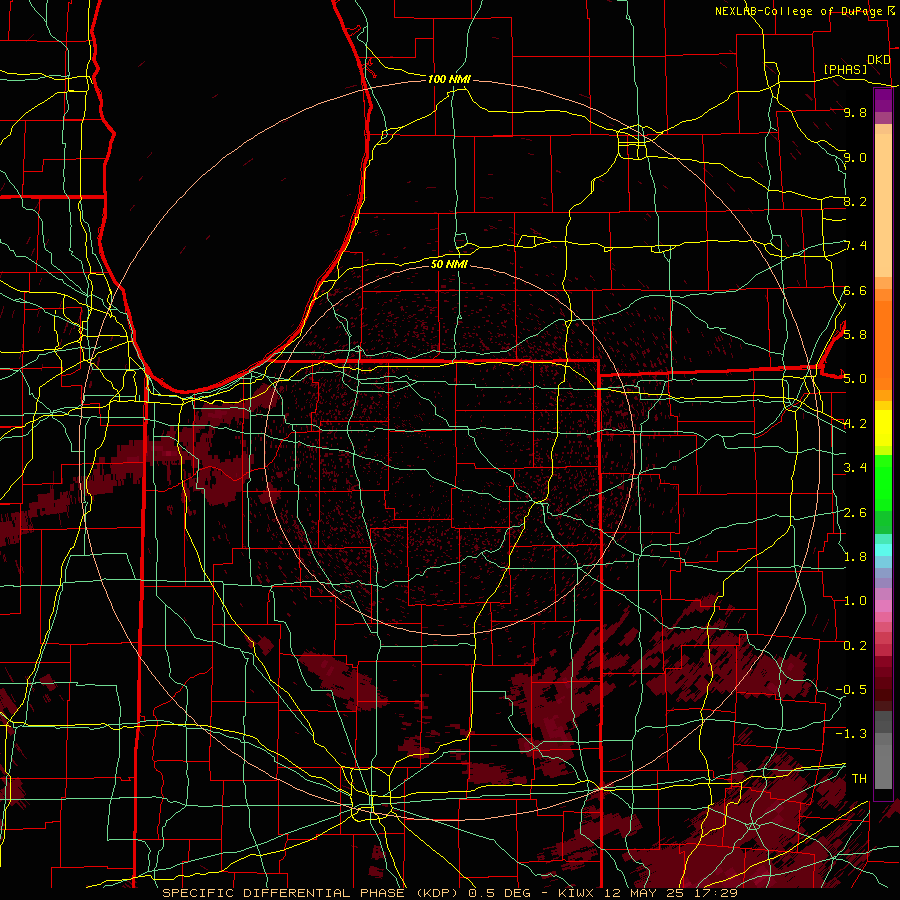Click SPECIFIC DIFFERENTIAL PHASE (KDP) caption text

312,893
